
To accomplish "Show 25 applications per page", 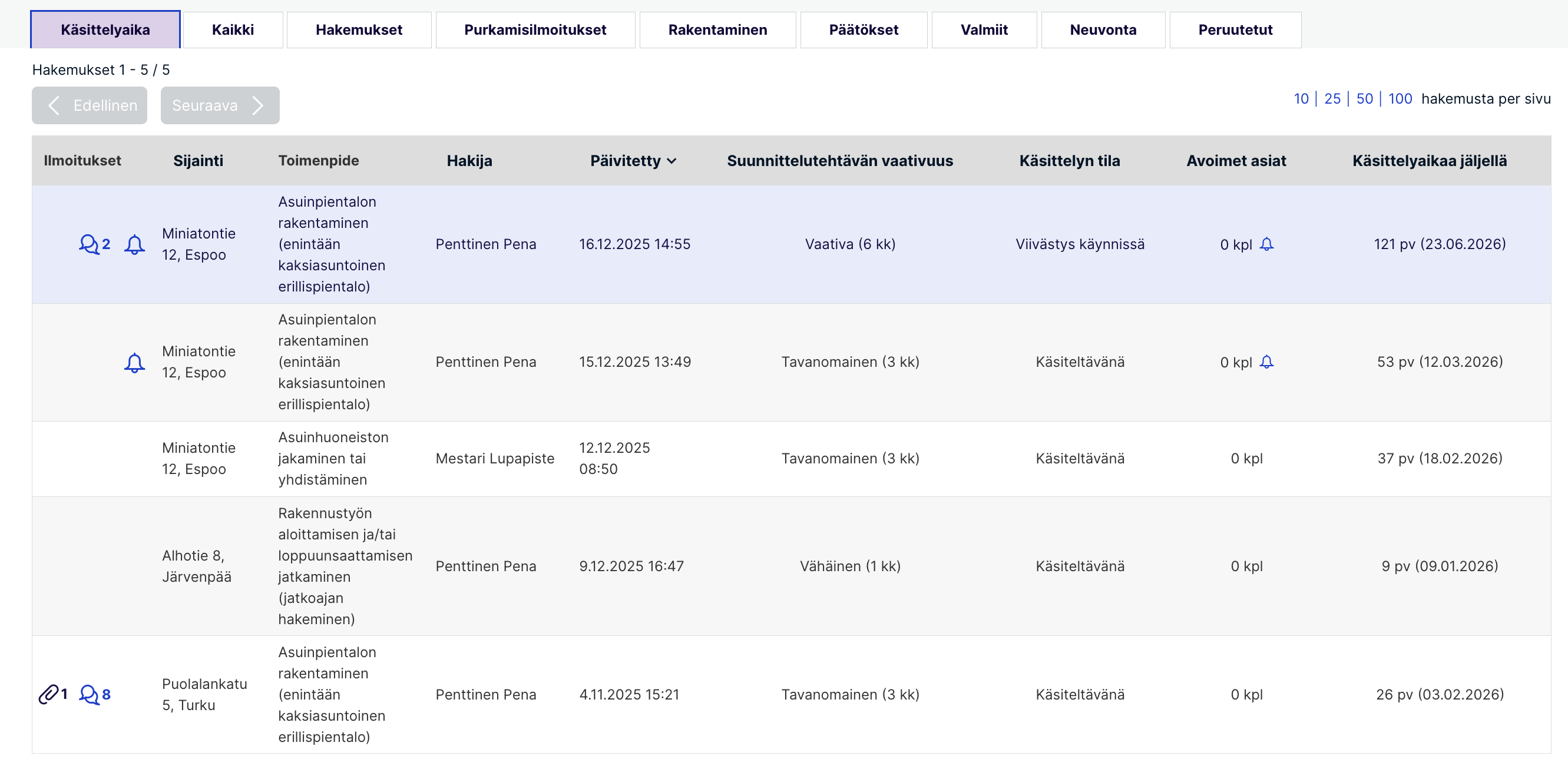I will coord(1332,98).
